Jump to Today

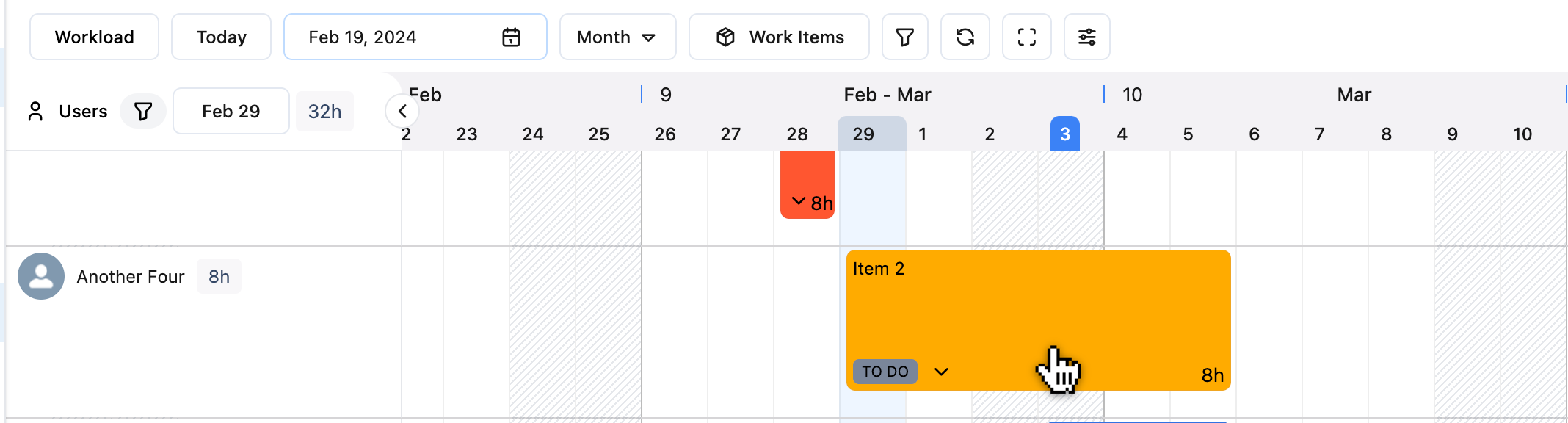(221, 37)
